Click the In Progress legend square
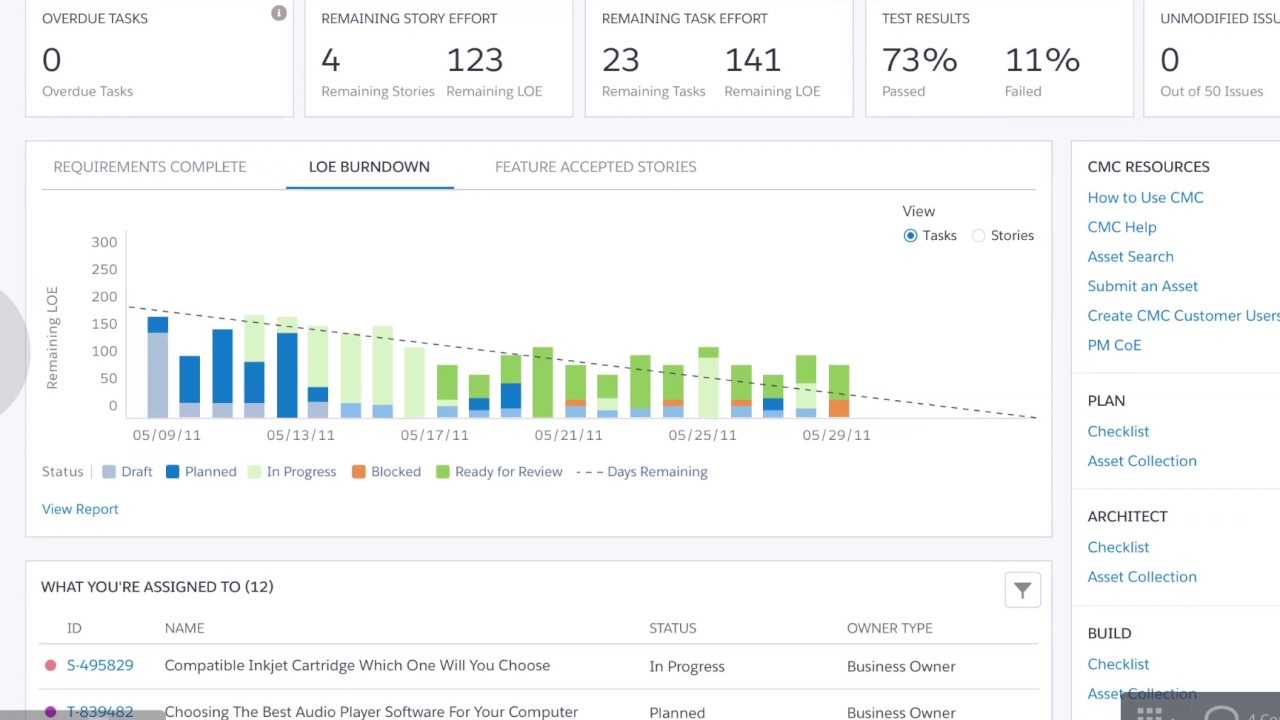The width and height of the screenshot is (1280, 720). tap(254, 471)
